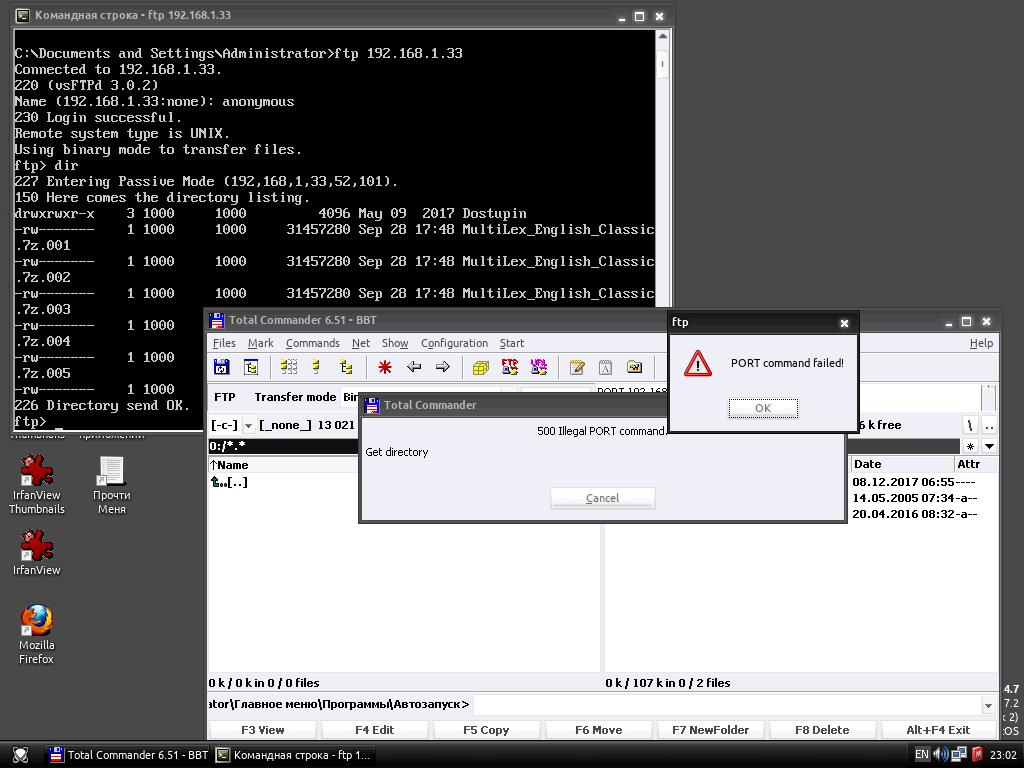Open the command line history dropdown arrow
The height and width of the screenshot is (768, 1024).
[x=988, y=705]
